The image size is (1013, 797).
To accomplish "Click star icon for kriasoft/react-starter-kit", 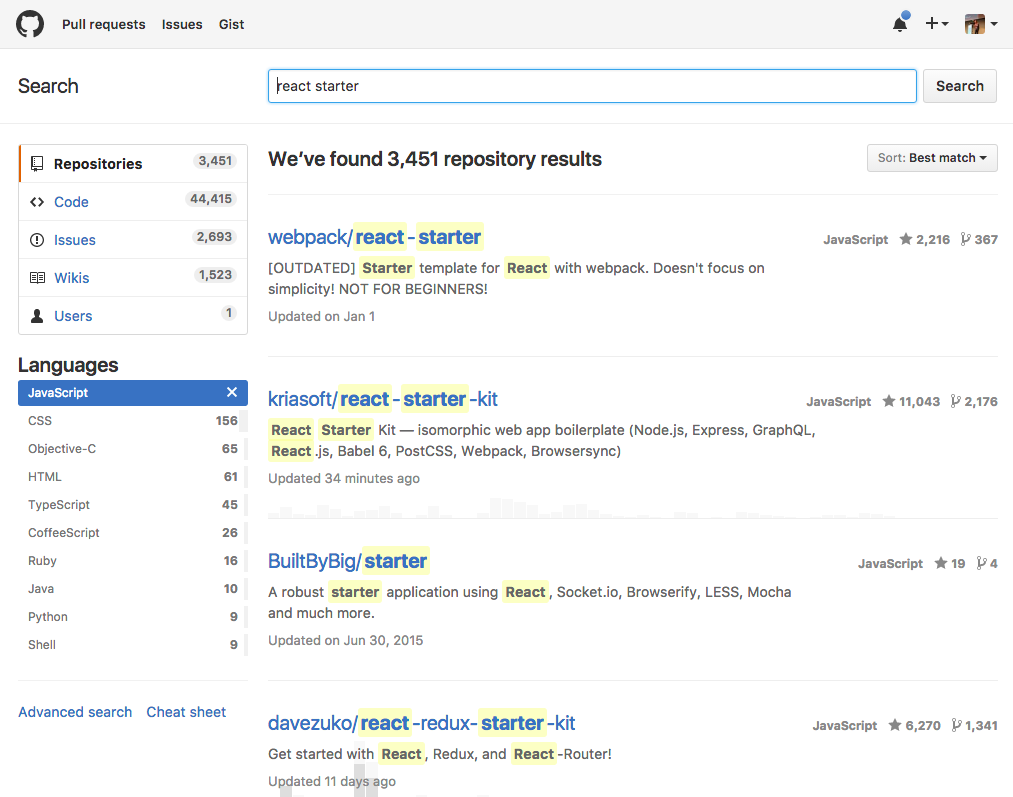I will 889,401.
